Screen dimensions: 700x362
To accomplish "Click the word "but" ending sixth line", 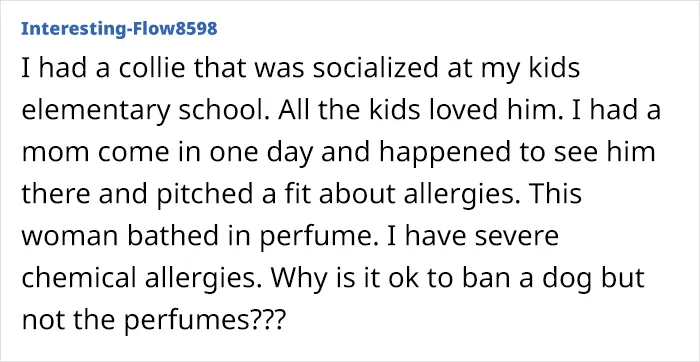I will 624,278.
